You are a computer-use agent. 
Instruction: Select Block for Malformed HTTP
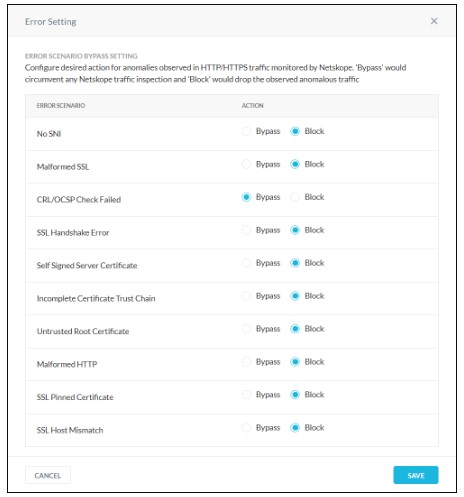295,362
